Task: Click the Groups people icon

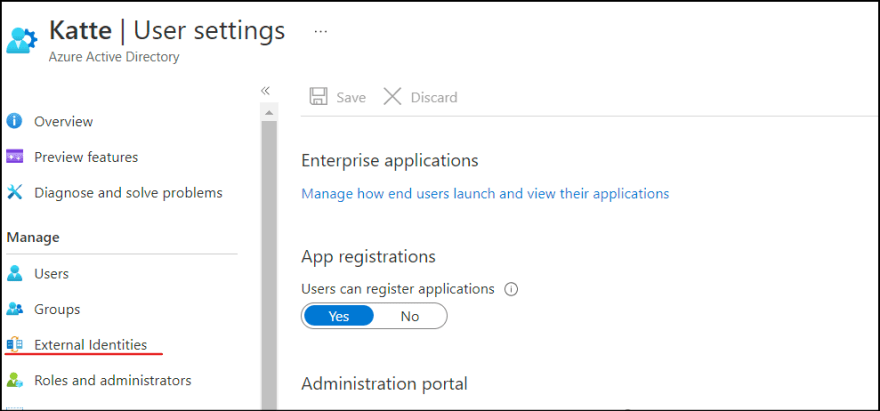Action: 15,309
